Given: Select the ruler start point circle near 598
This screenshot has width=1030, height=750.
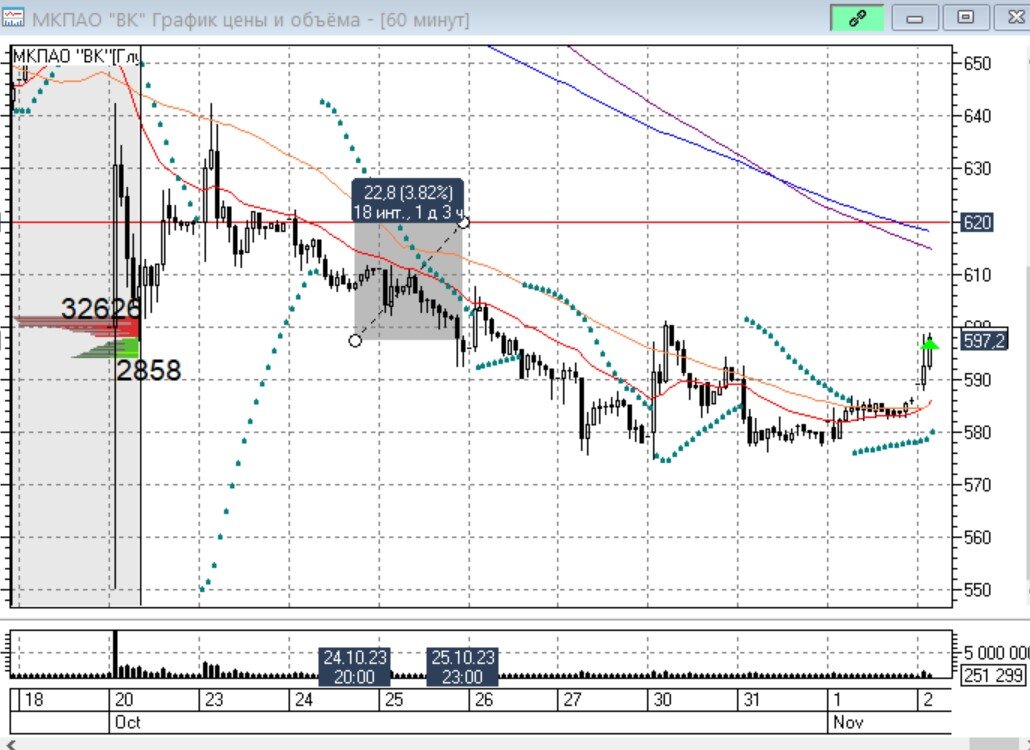Looking at the screenshot, I should (x=355, y=341).
